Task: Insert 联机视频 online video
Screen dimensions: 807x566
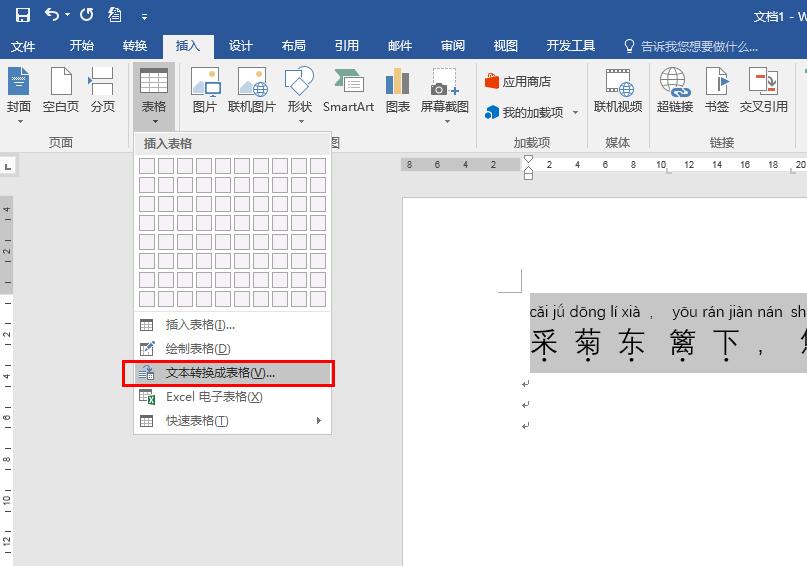Action: point(618,90)
